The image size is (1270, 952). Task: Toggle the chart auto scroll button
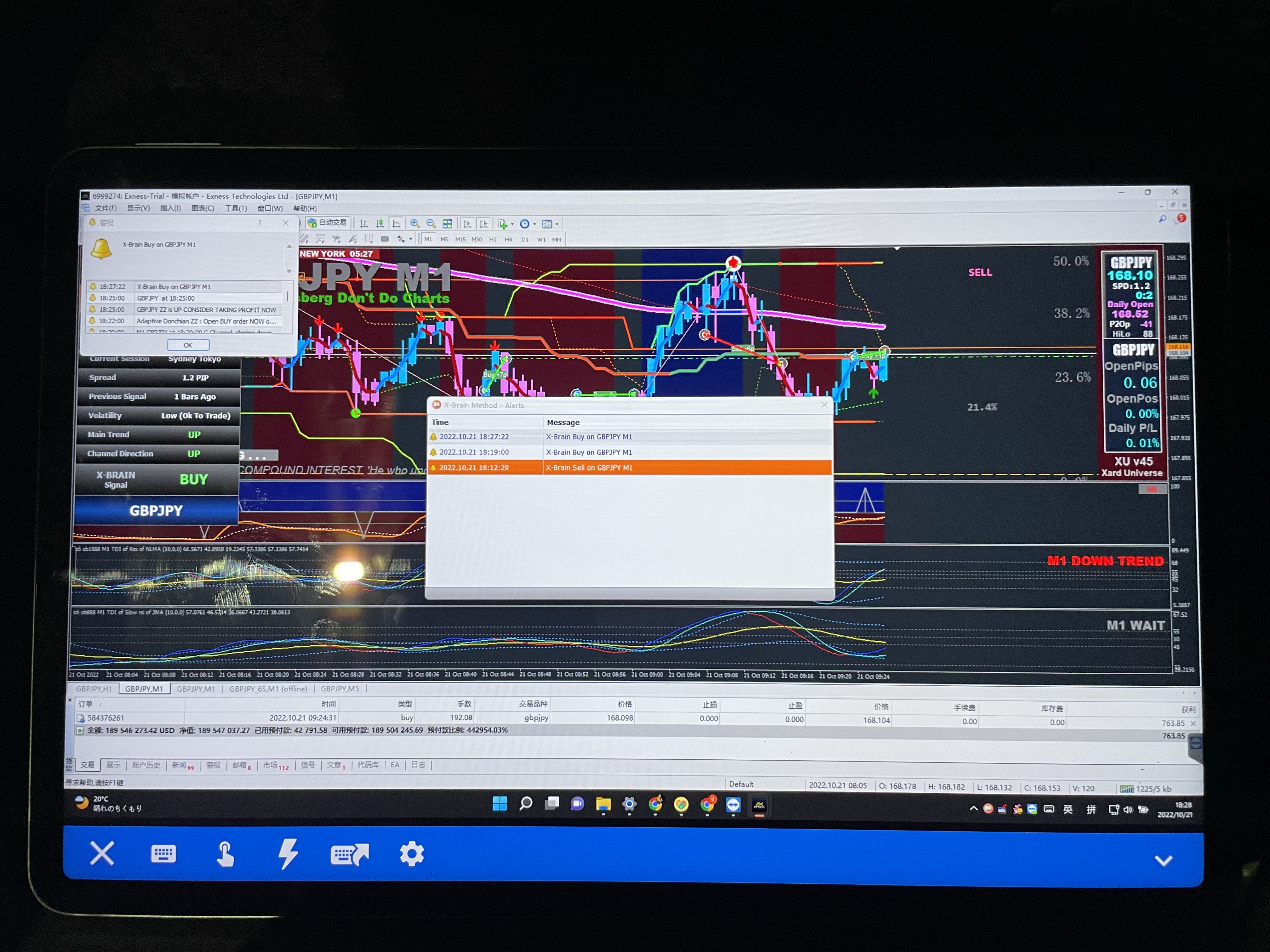coord(467,224)
